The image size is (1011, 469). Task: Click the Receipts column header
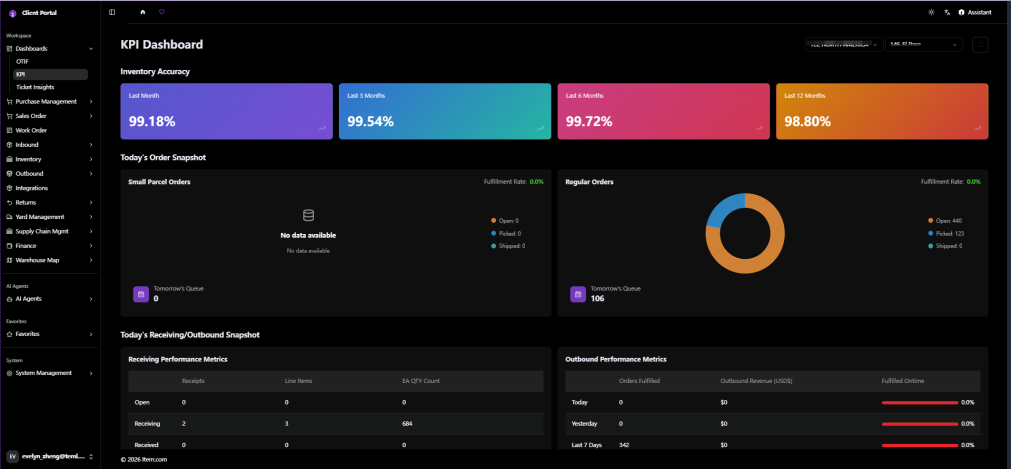click(x=193, y=381)
